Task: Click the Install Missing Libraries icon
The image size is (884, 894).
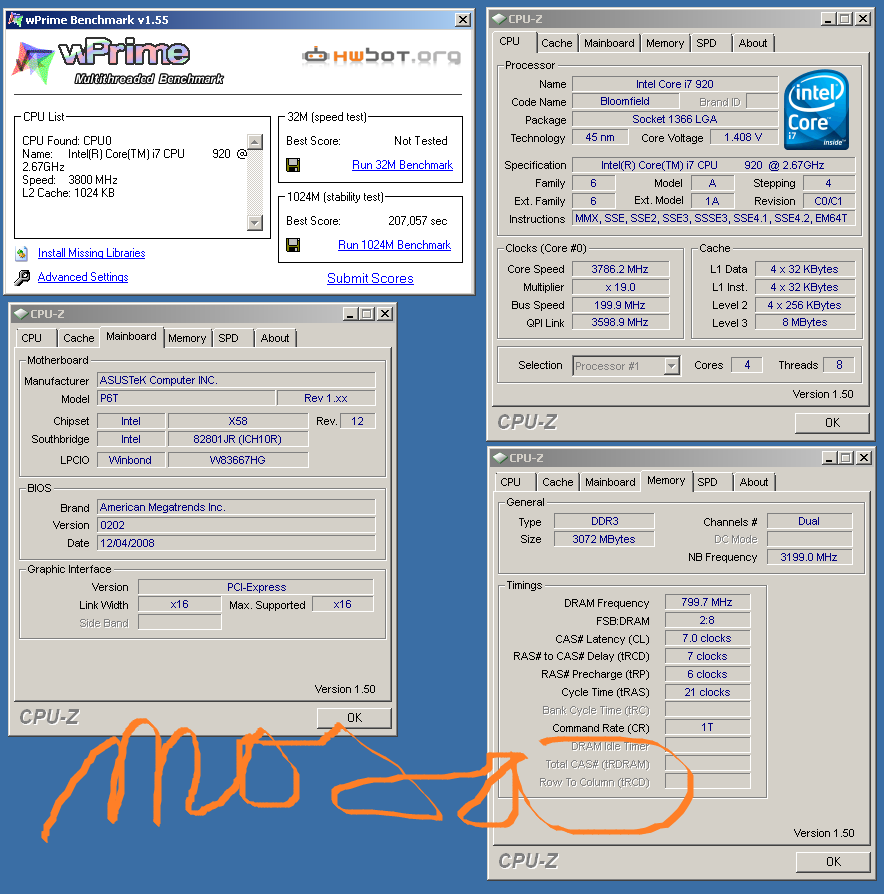Action: point(22,253)
